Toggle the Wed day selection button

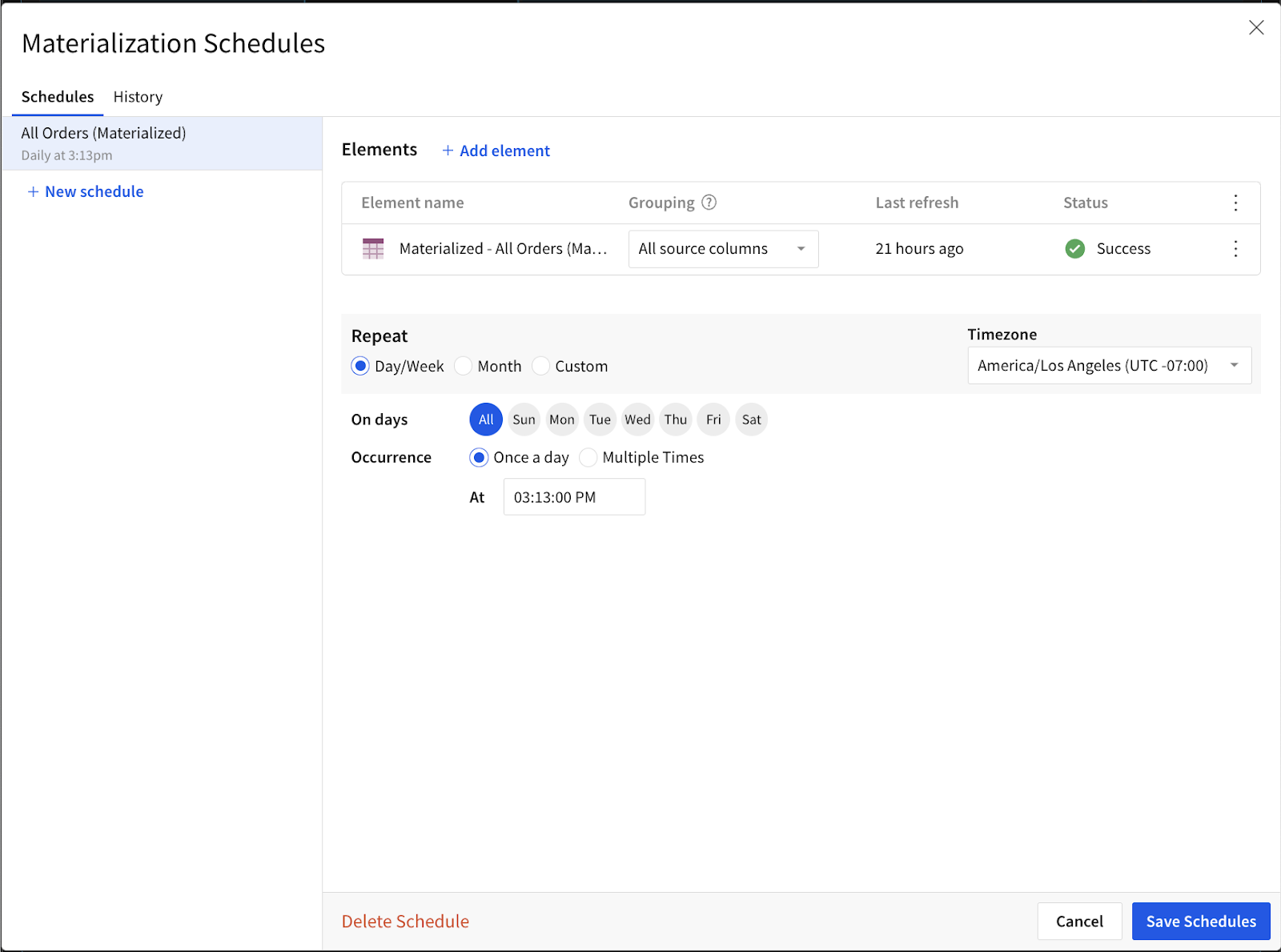637,419
